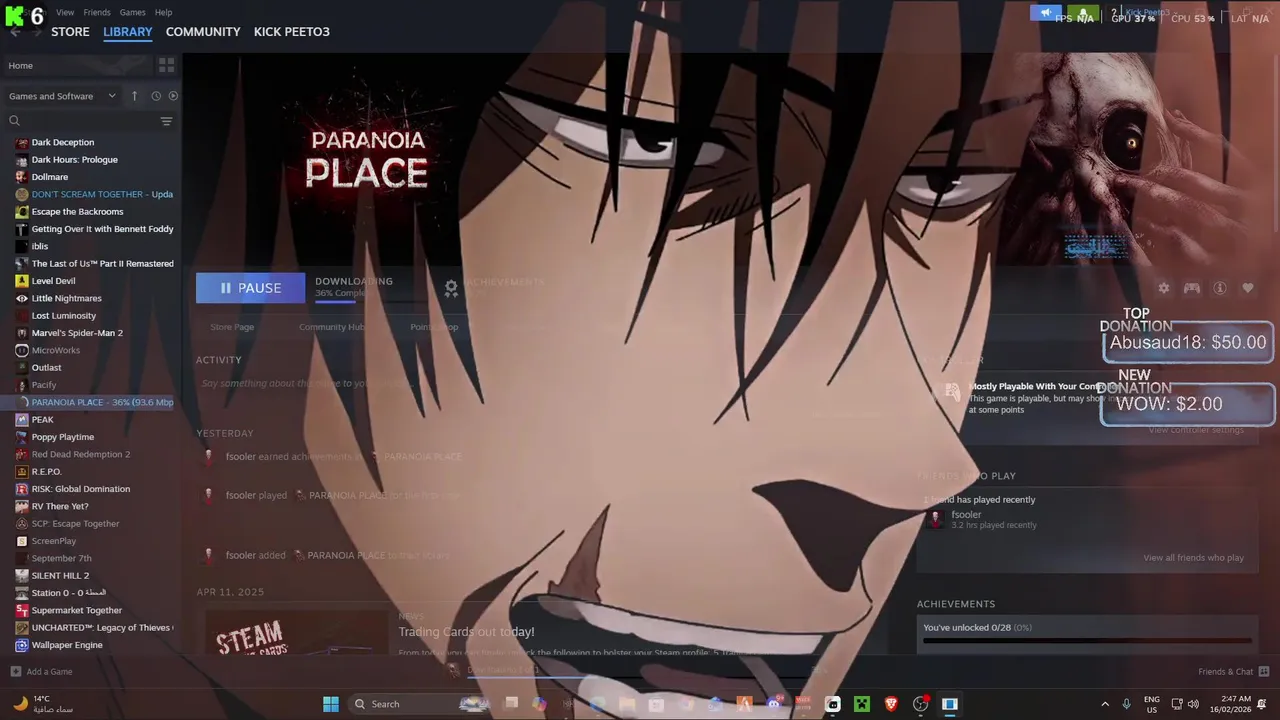The width and height of the screenshot is (1280, 720).
Task: Toggle the ready-to-play filter icon
Action: pos(173,96)
